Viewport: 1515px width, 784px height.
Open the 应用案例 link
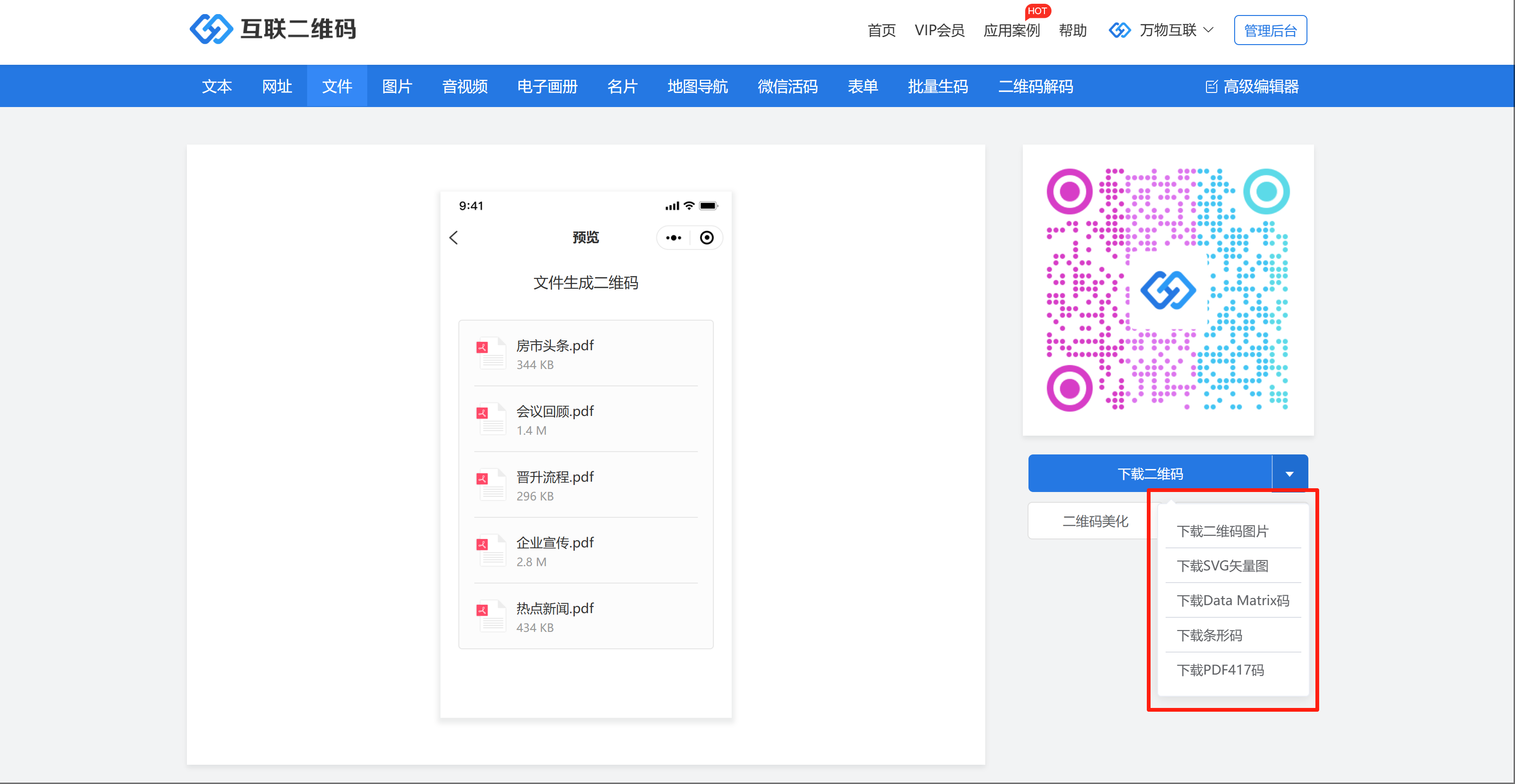[1012, 30]
